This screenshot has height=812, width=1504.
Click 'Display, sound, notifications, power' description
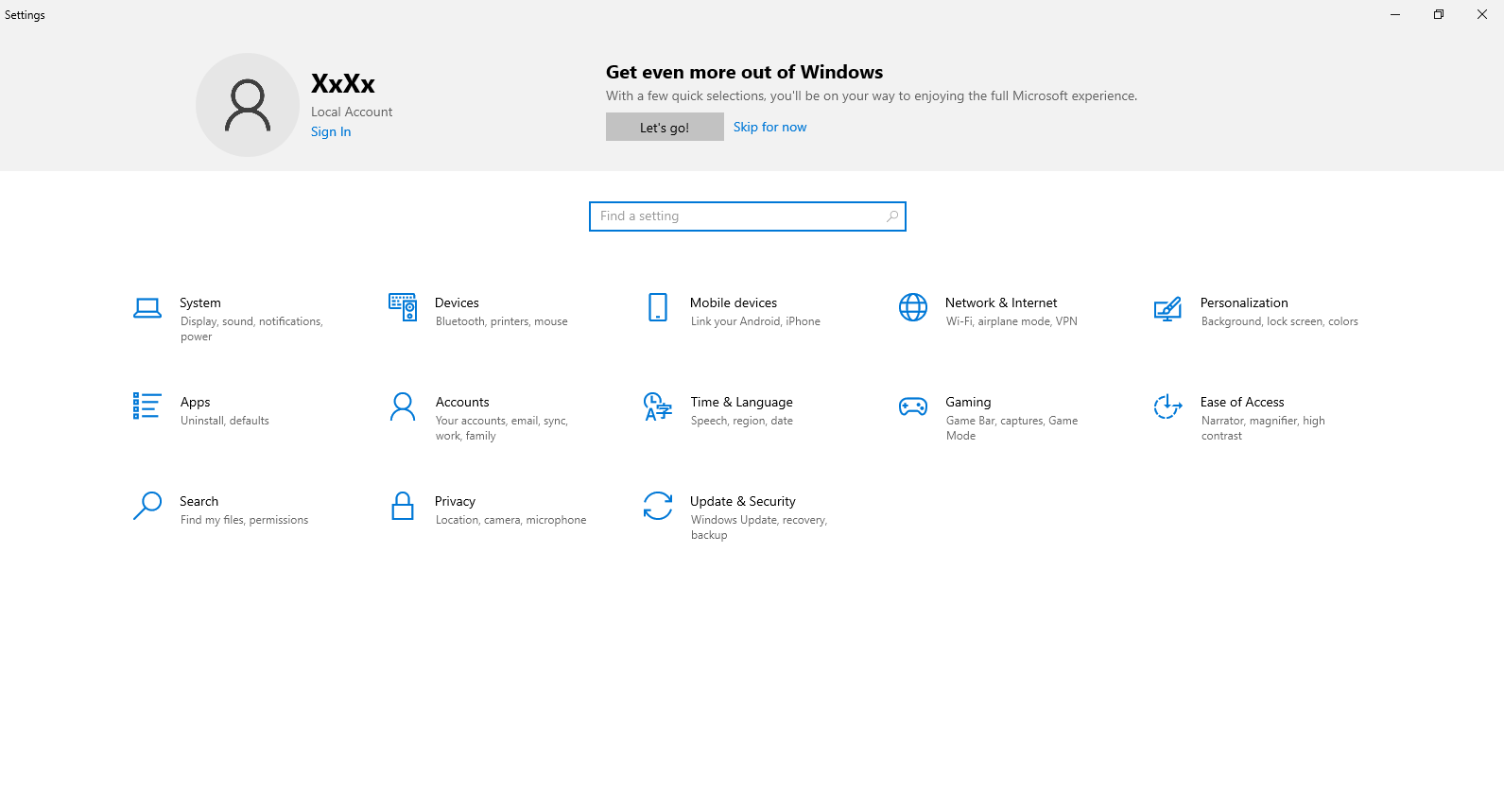tap(251, 329)
